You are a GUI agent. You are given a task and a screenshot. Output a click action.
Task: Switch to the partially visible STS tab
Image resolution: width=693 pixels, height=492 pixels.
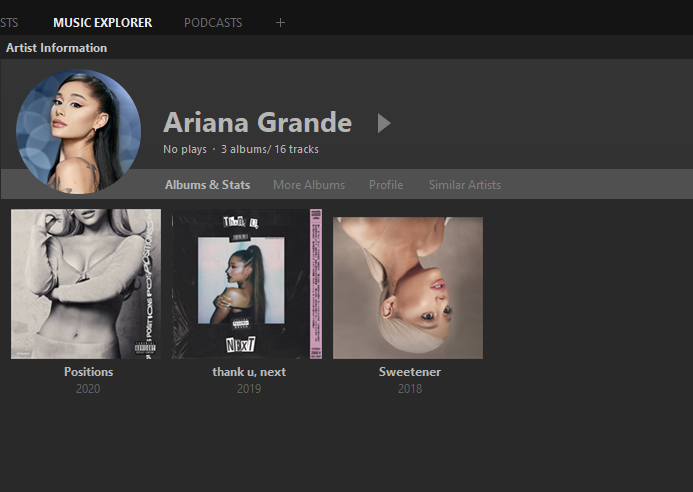coord(9,23)
